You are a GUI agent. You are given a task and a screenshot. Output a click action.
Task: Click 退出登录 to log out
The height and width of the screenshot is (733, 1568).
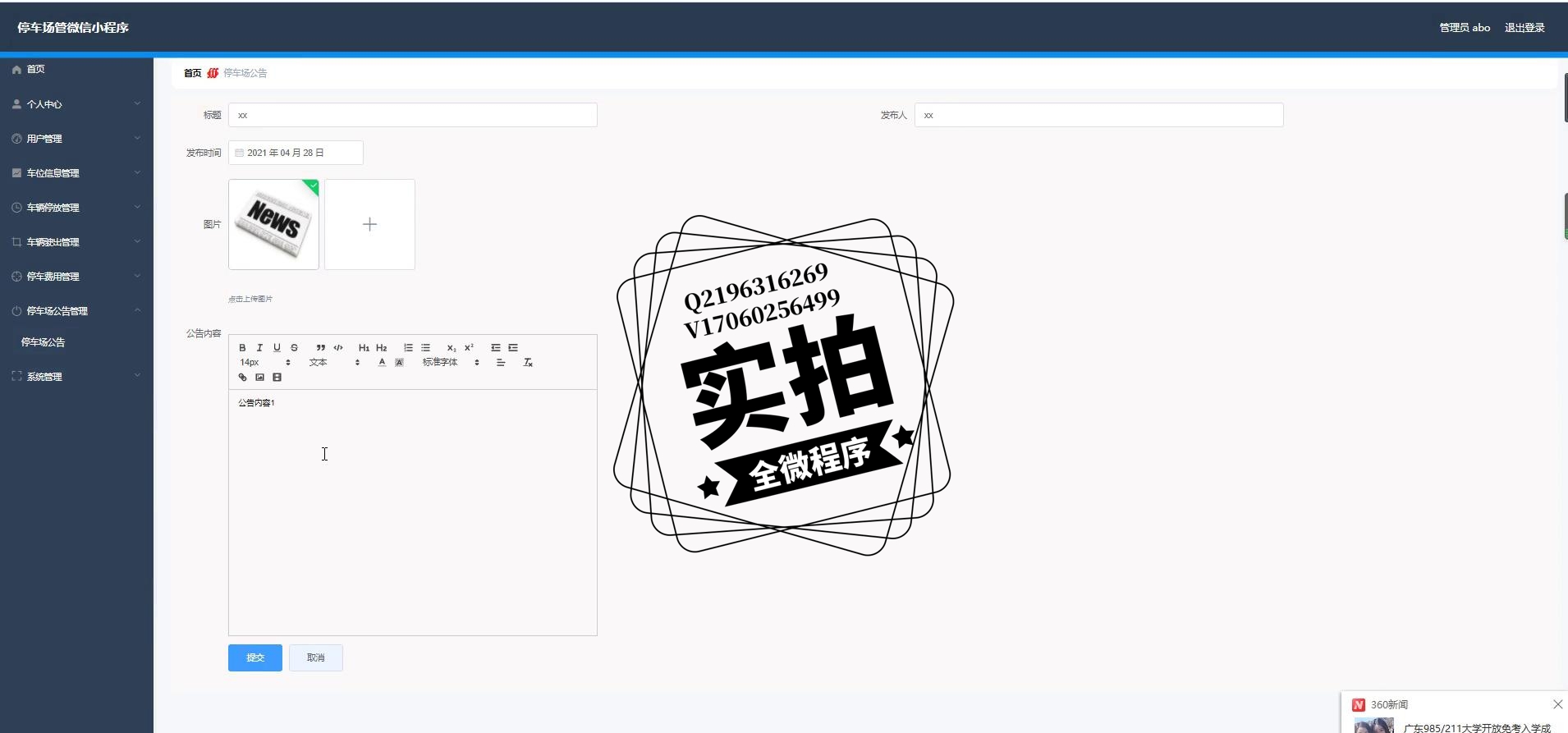click(x=1524, y=28)
